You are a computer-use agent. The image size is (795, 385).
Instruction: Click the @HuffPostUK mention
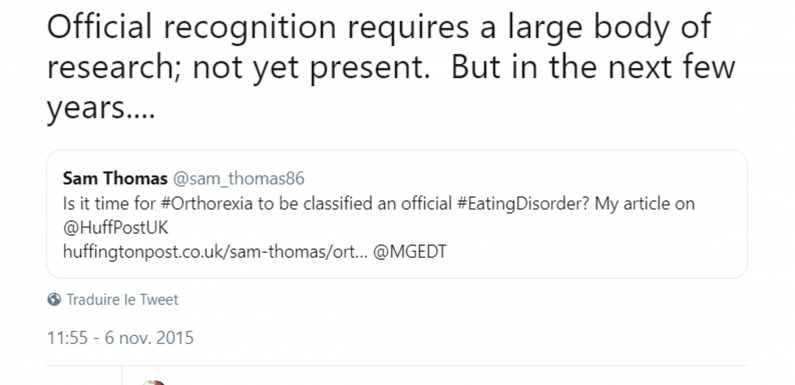click(116, 228)
